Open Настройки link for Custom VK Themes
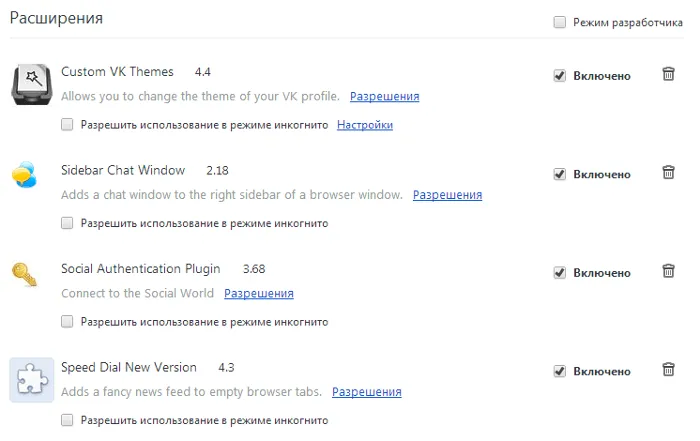The height and width of the screenshot is (441, 700). coord(365,125)
